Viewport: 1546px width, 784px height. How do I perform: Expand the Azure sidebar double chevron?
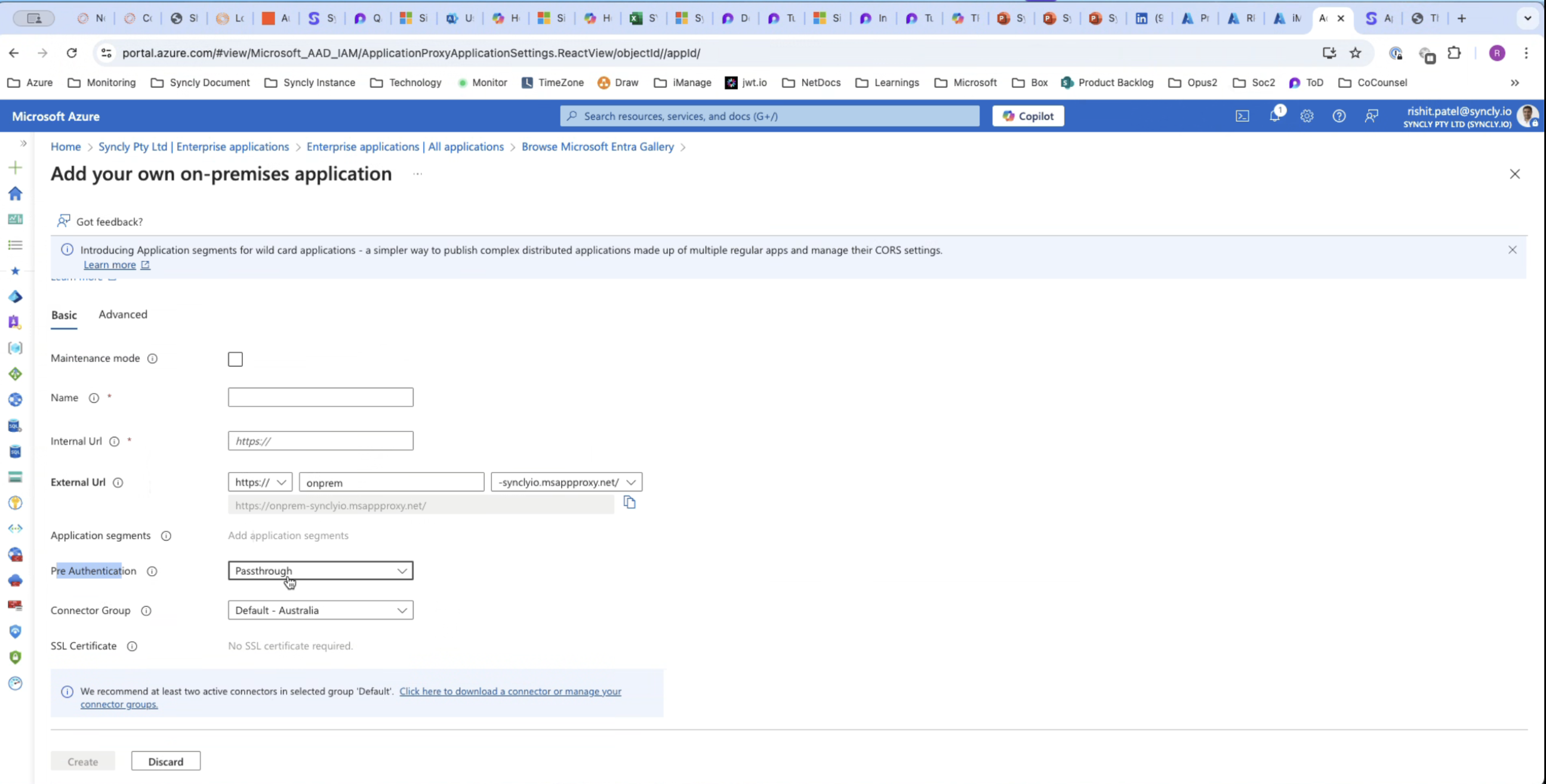pos(23,143)
